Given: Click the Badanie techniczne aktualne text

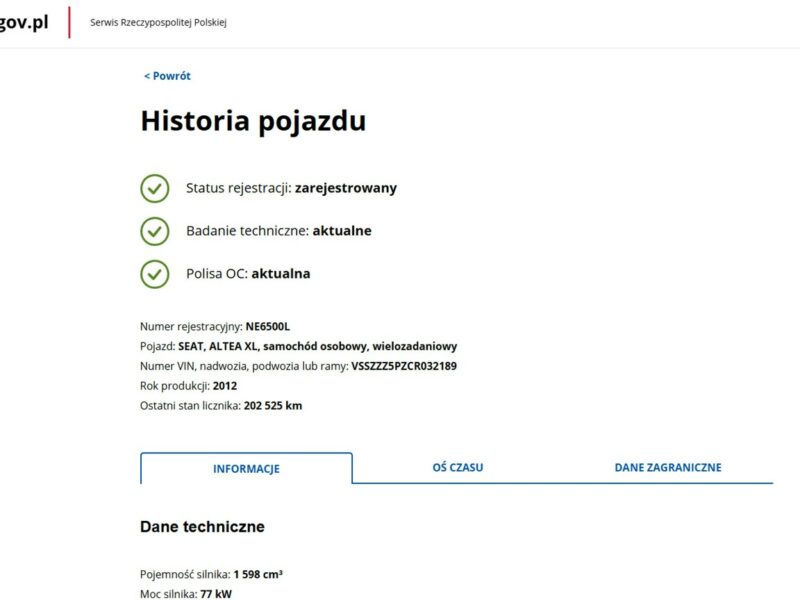Looking at the screenshot, I should (279, 231).
